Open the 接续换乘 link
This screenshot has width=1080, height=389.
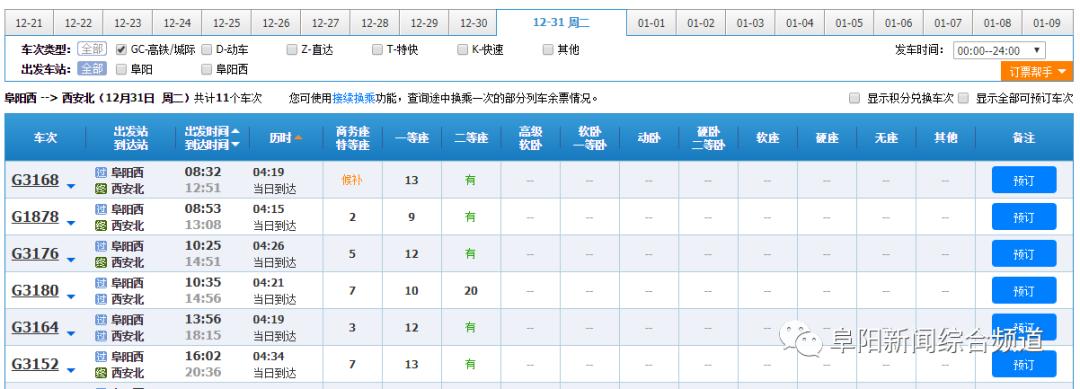click(354, 98)
